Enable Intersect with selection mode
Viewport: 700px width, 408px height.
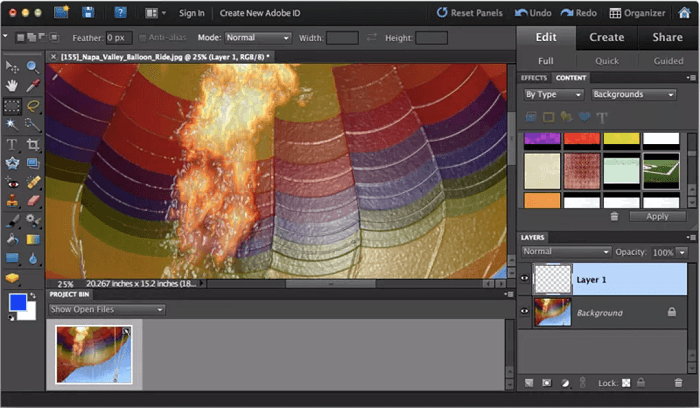tap(54, 37)
